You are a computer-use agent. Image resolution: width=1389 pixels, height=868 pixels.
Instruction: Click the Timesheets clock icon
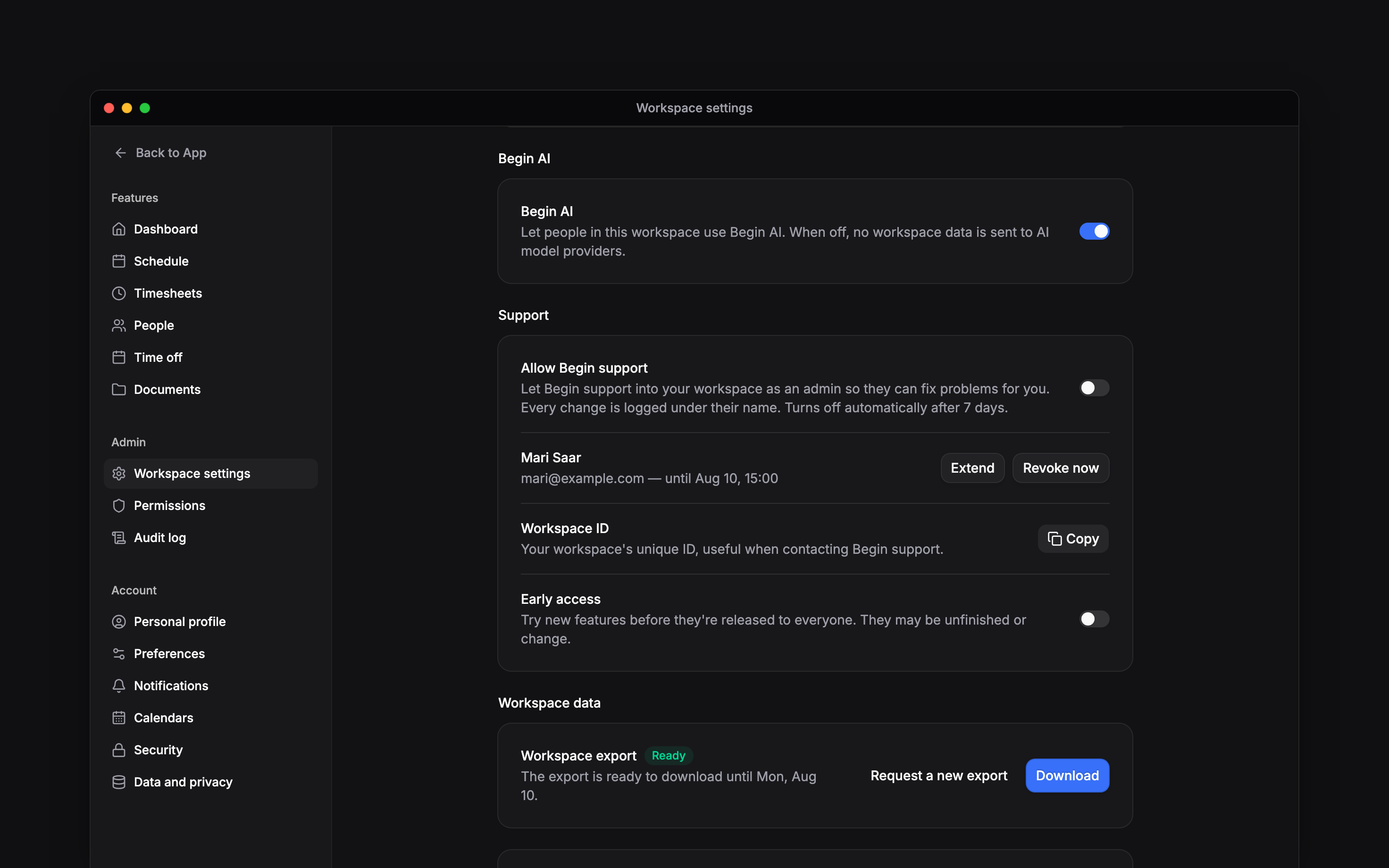pos(119,293)
